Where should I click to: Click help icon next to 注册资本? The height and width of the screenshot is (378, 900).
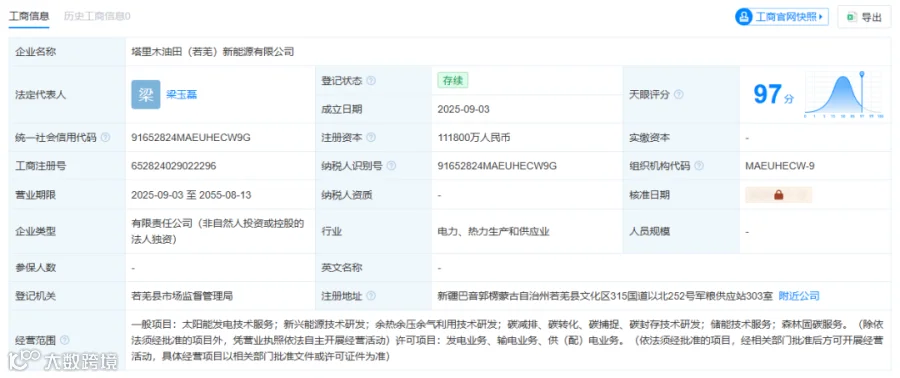click(x=371, y=138)
